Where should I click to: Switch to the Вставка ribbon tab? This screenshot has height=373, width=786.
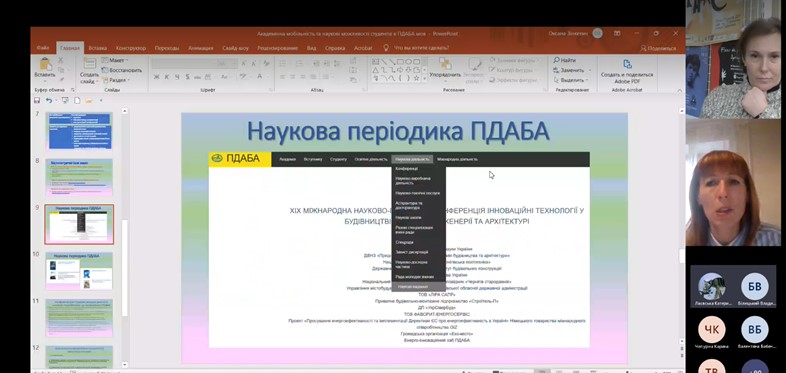98,48
